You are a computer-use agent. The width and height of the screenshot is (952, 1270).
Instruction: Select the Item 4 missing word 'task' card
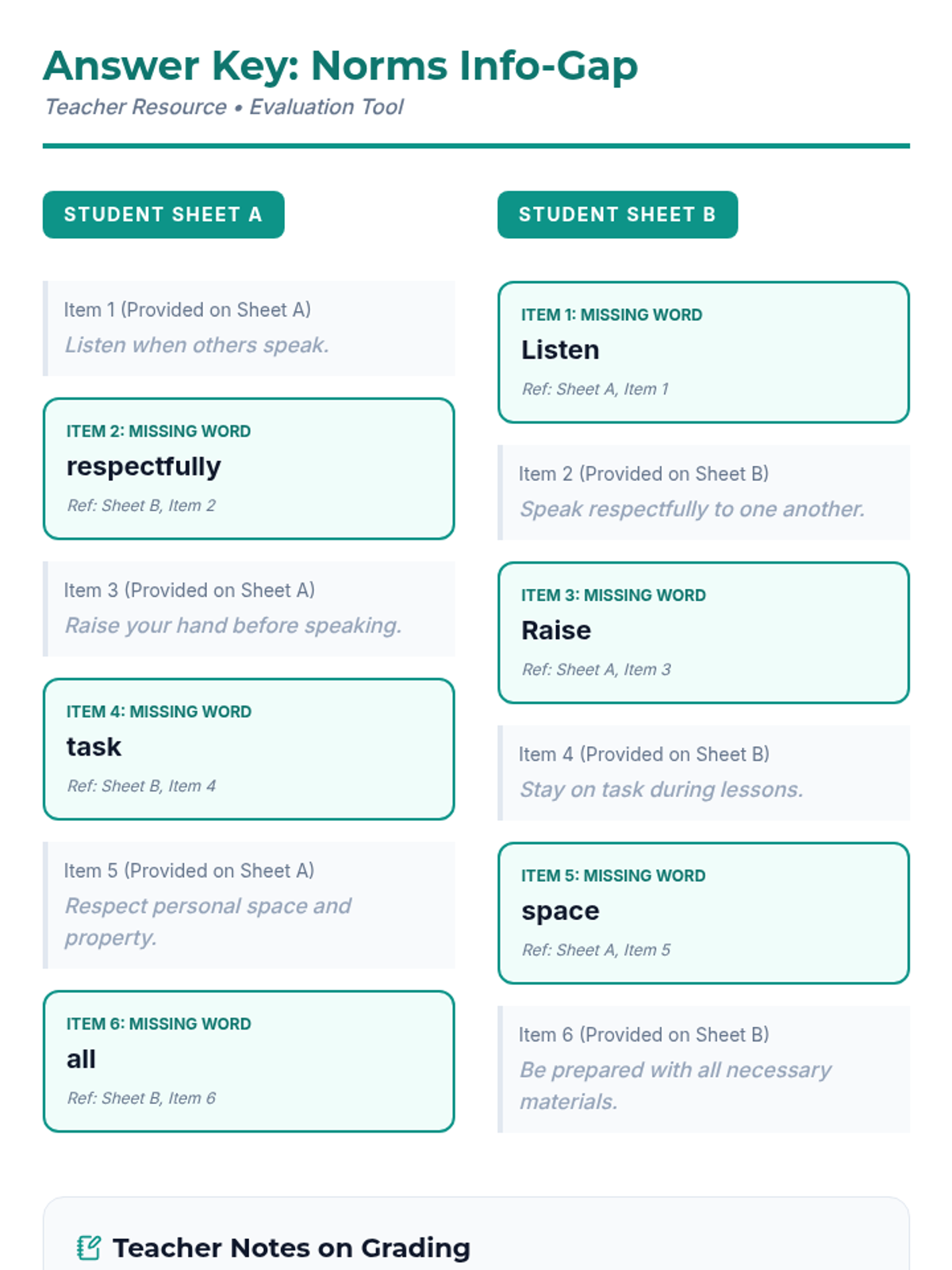(248, 749)
